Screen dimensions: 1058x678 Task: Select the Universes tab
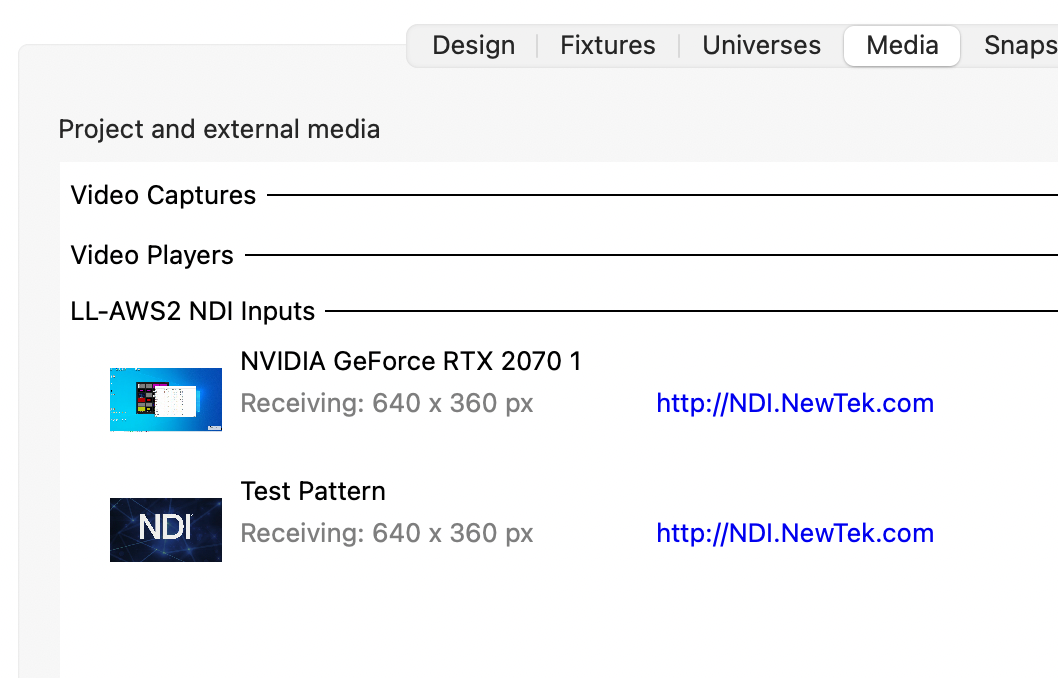[x=761, y=46]
